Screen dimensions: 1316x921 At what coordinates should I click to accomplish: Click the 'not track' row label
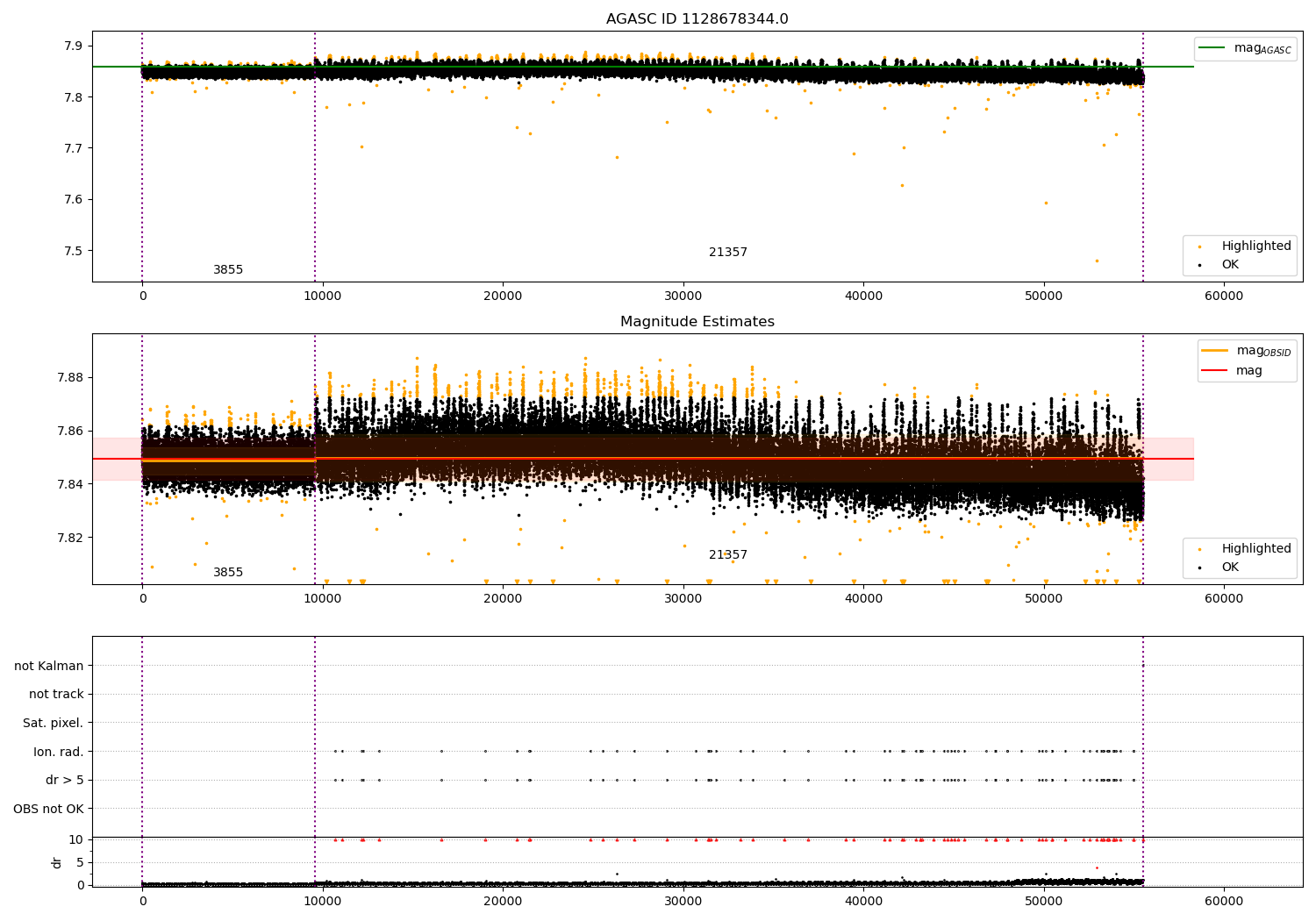click(56, 694)
